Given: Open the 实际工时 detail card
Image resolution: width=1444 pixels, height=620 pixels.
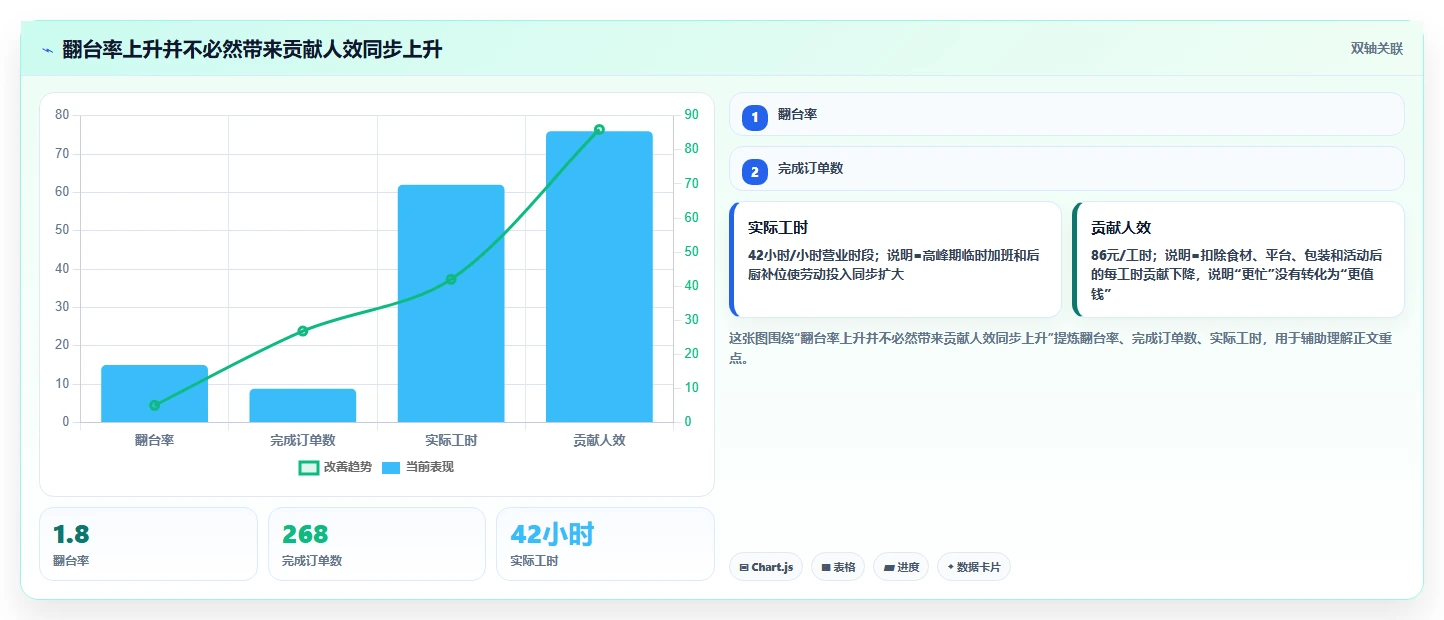Looking at the screenshot, I should tap(895, 259).
